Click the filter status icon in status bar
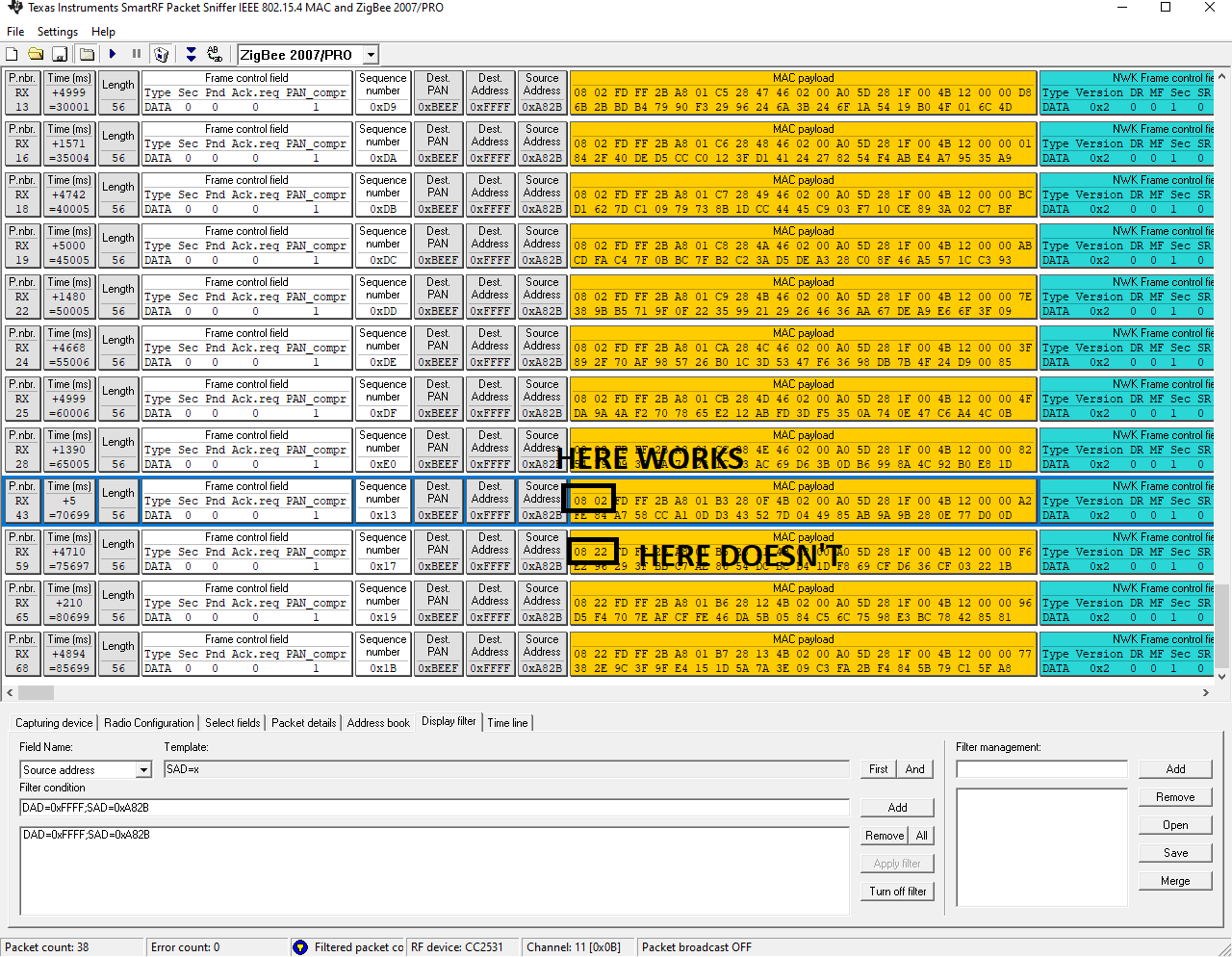The image size is (1232, 957). click(300, 947)
